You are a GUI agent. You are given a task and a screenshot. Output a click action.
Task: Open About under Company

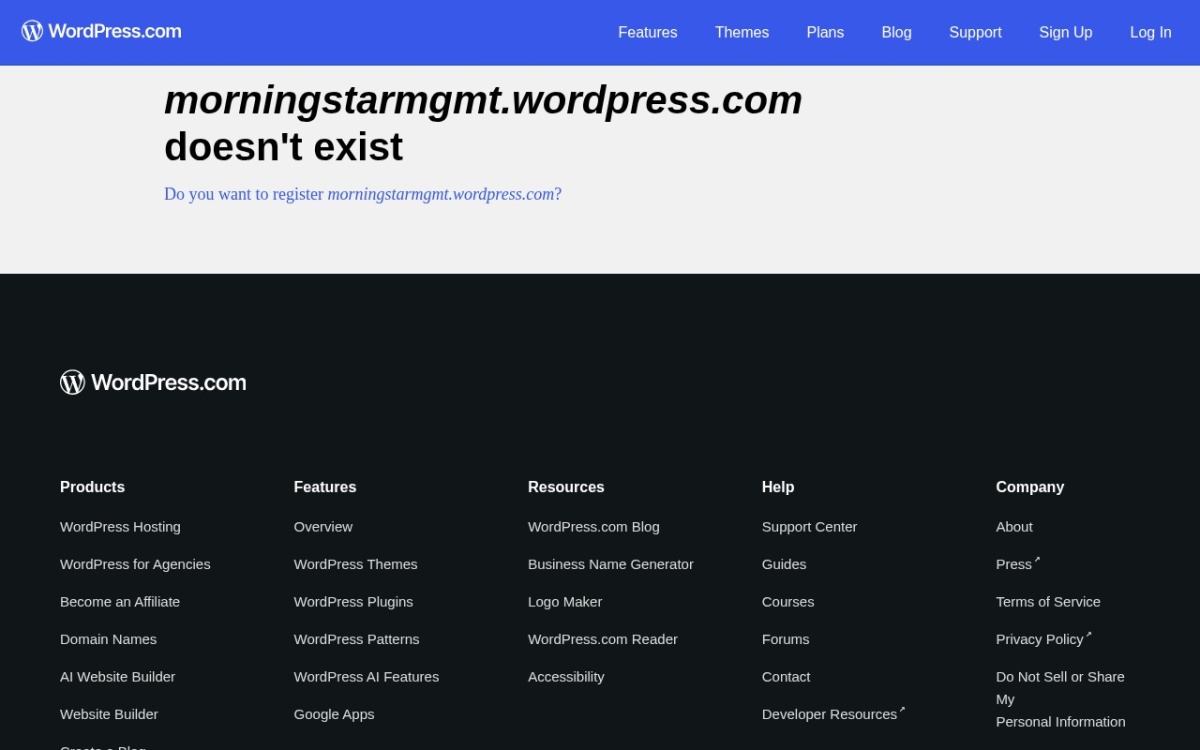pos(1014,527)
